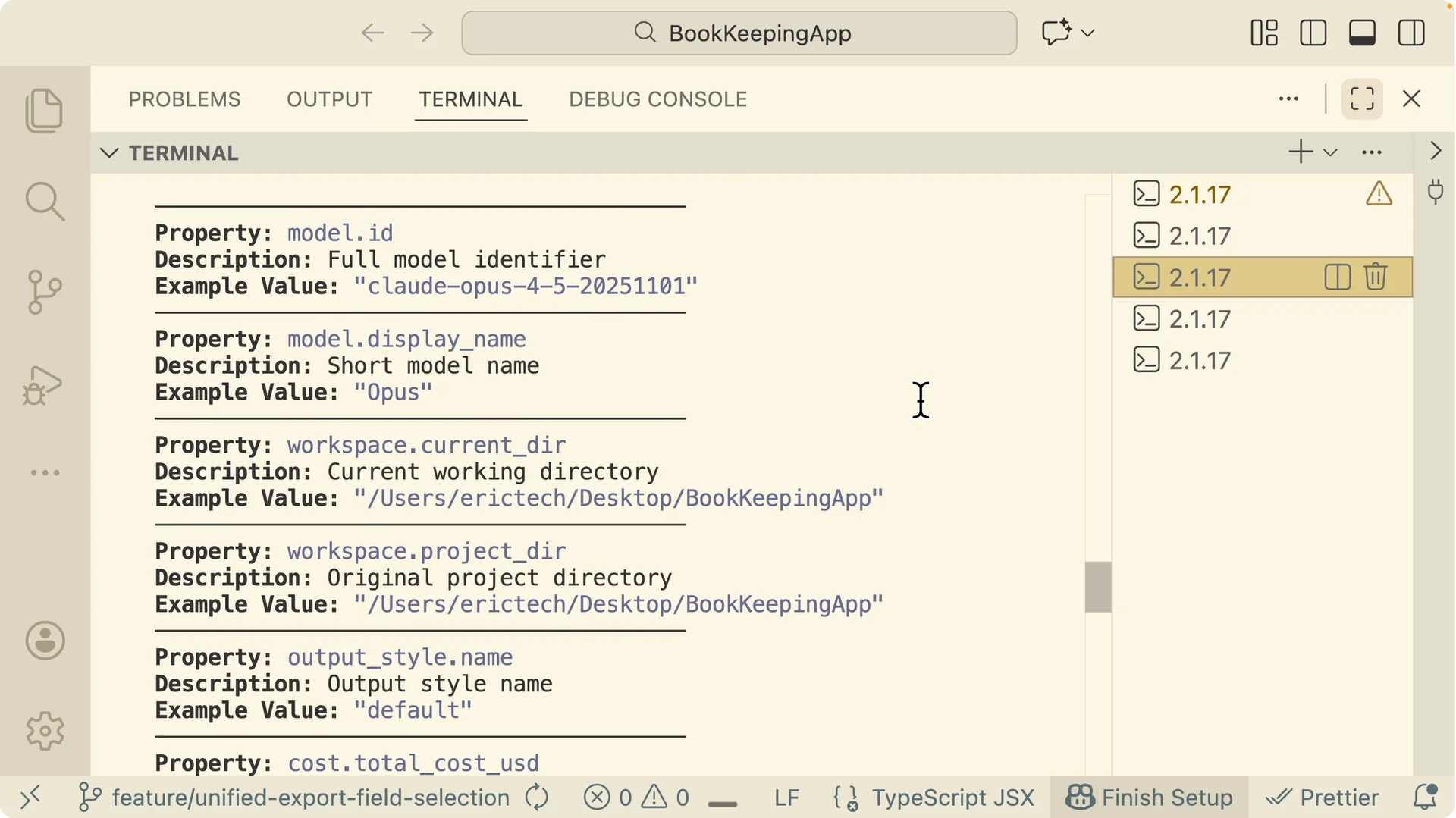
Task: Select the first 2.1.17 terminal with warning
Action: click(1263, 195)
